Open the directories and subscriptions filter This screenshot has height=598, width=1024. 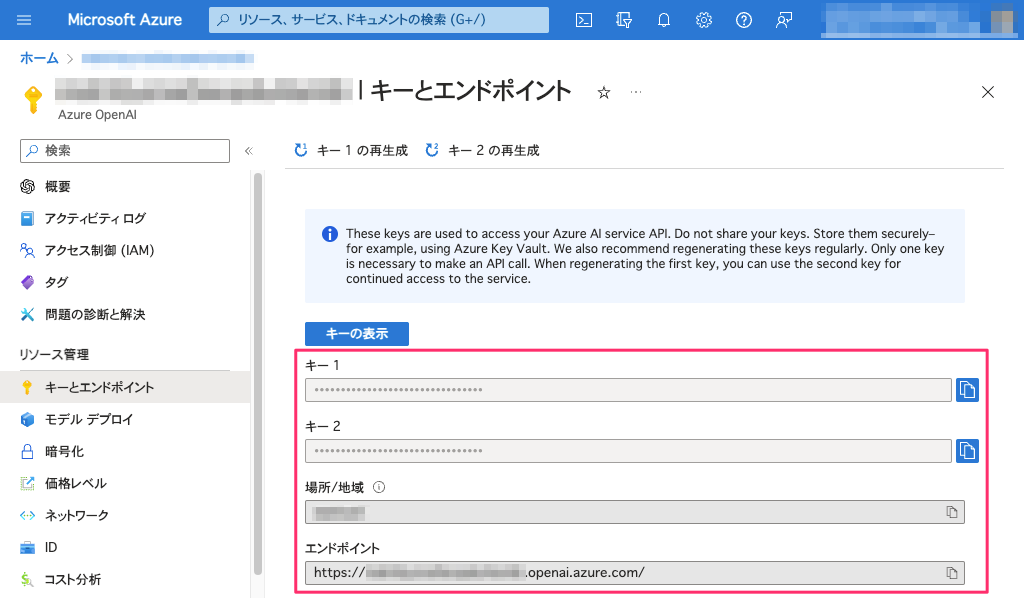pos(624,20)
